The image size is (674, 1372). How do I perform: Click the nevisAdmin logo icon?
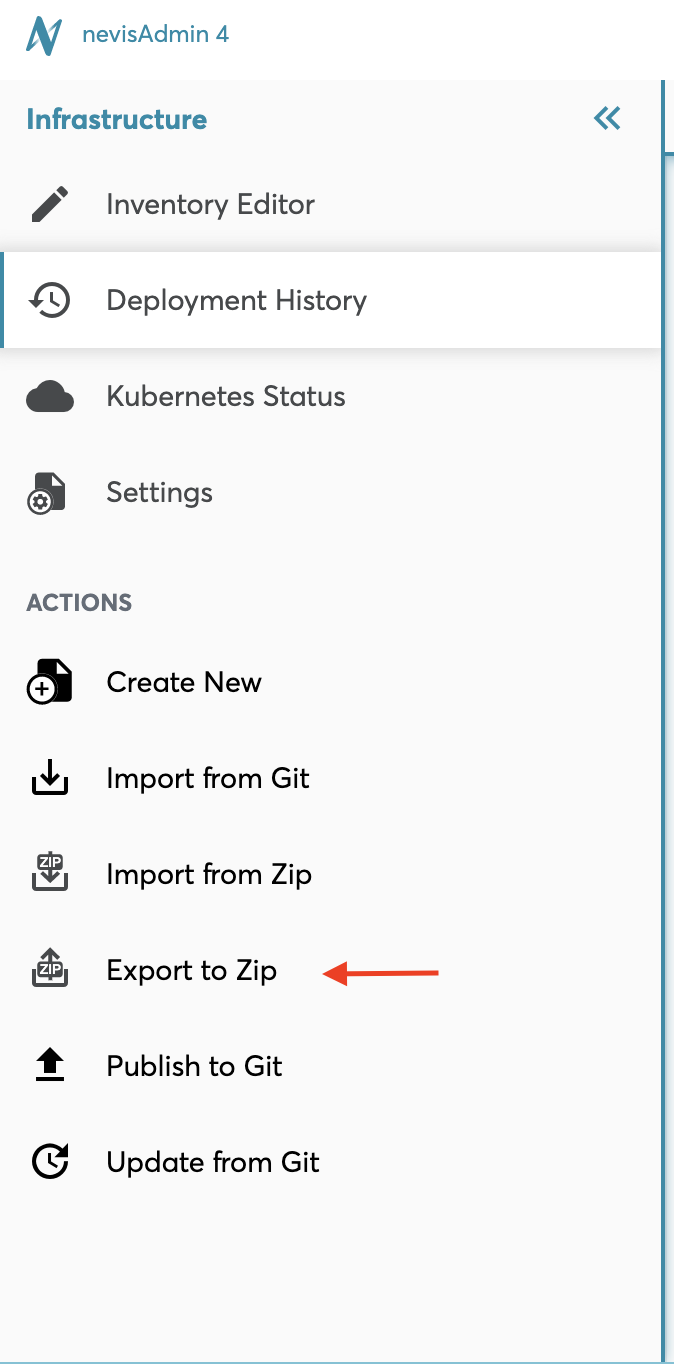[45, 35]
